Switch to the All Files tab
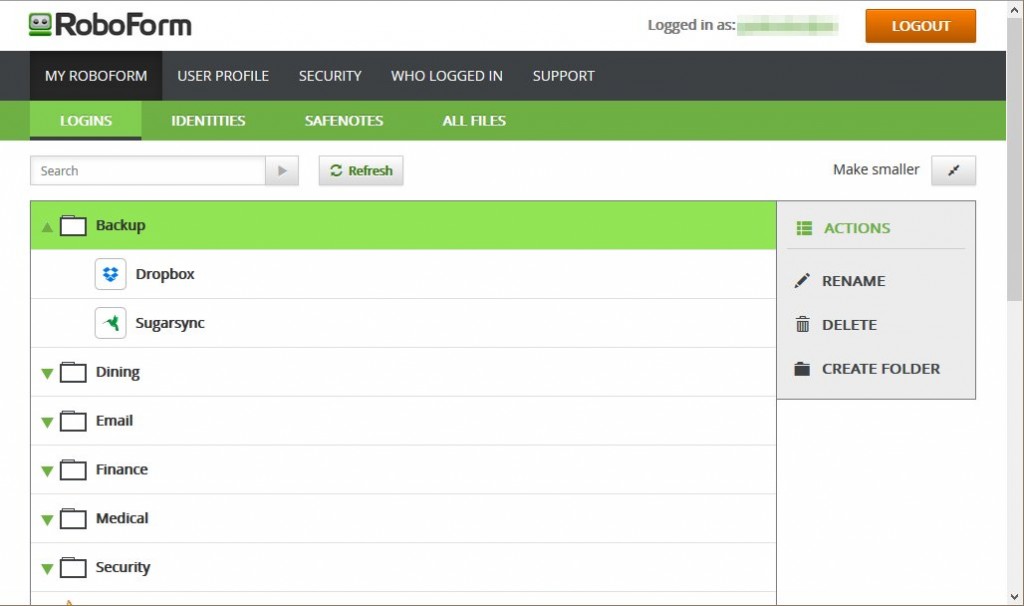 474,121
